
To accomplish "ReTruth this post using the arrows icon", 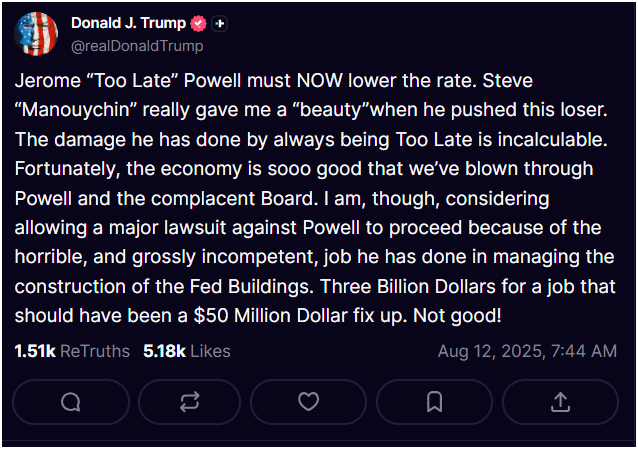I will (190, 402).
